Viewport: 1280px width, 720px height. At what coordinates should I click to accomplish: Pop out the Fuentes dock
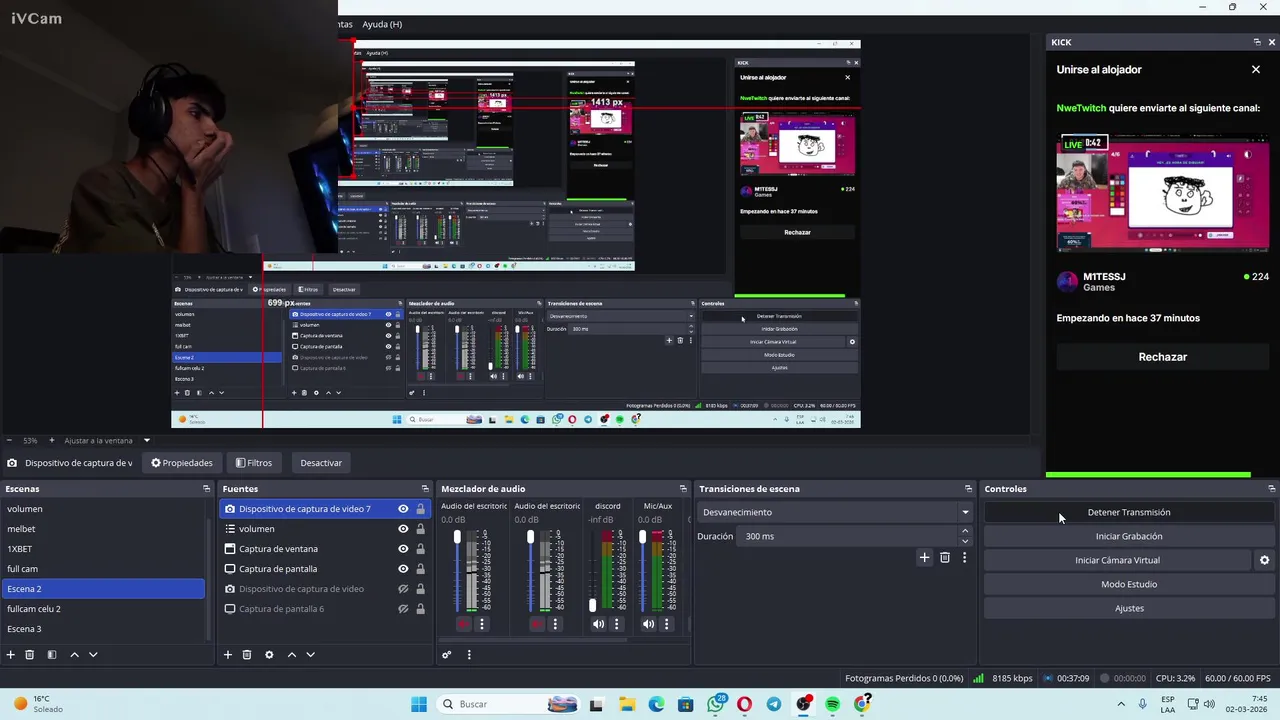pos(425,489)
